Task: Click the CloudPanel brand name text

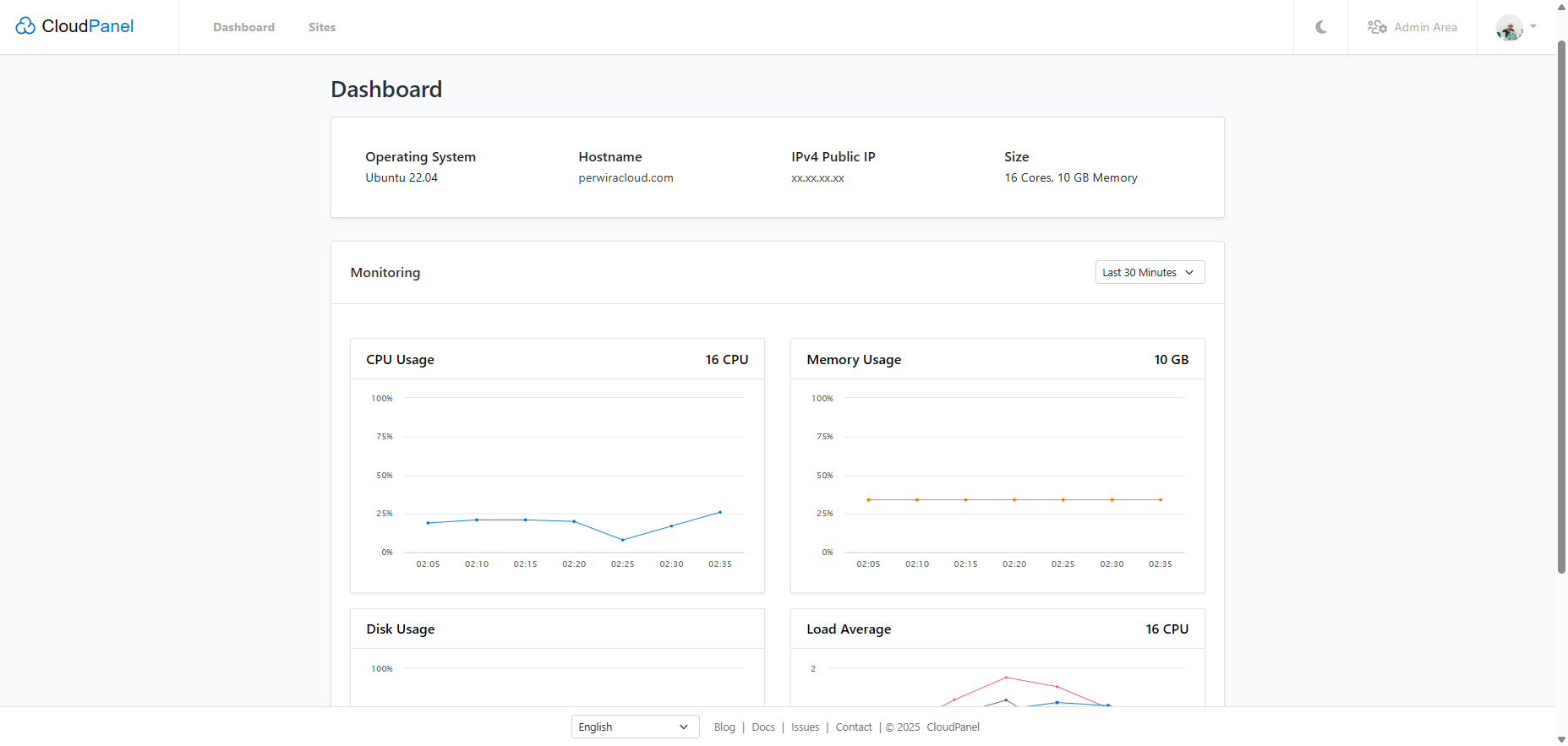Action: [x=88, y=26]
